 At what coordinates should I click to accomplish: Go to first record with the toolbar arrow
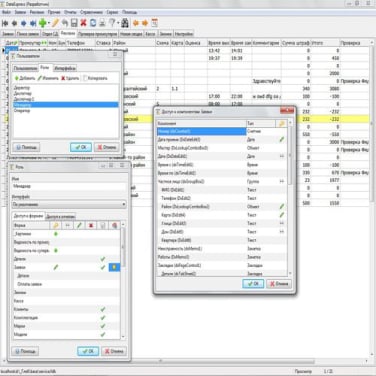5,23
